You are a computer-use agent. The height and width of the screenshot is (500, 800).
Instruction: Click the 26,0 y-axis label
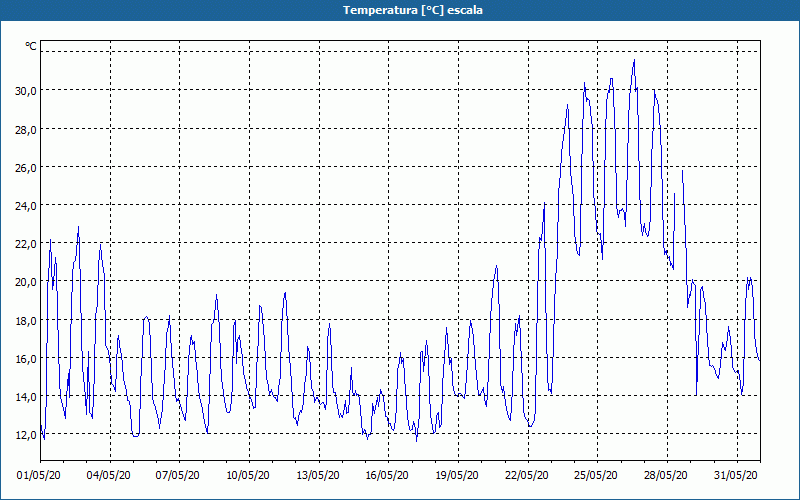pyautogui.click(x=26, y=167)
